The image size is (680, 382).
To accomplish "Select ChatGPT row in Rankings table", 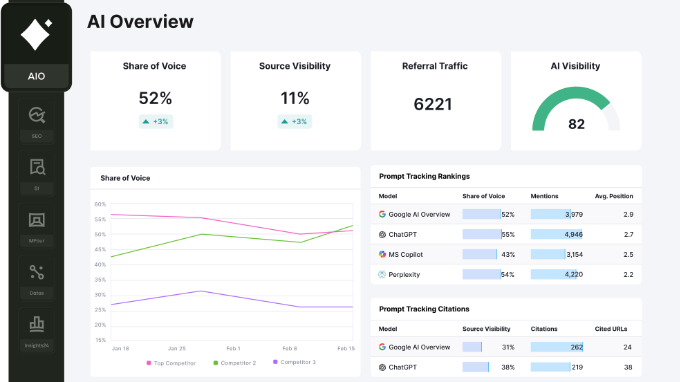I will click(x=506, y=235).
